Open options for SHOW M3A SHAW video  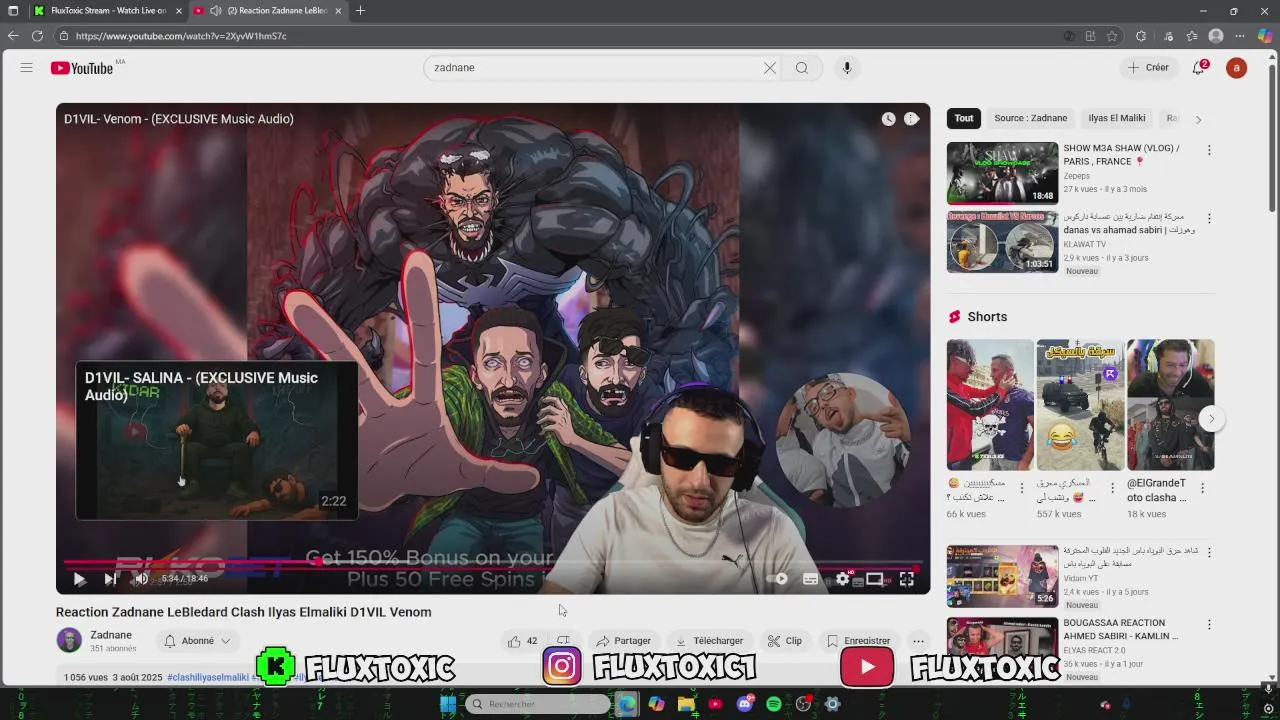pos(1209,150)
